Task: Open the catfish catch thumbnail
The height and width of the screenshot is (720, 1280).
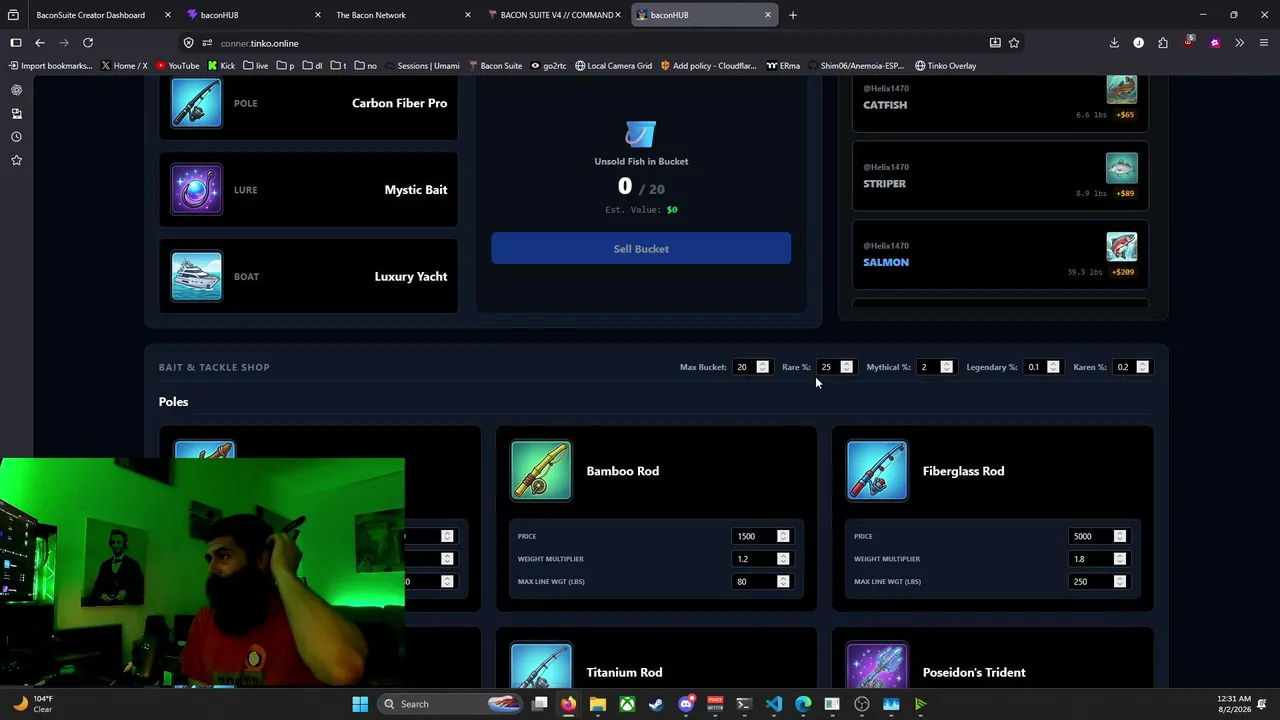Action: tap(1122, 89)
